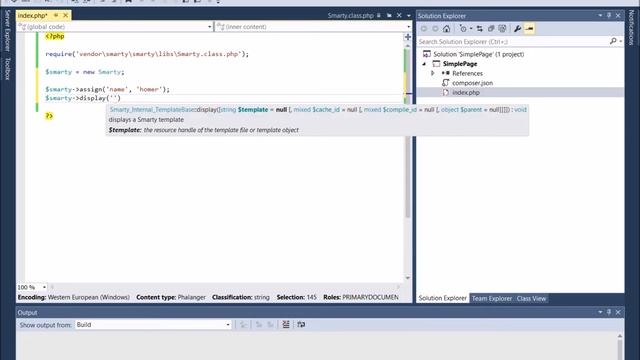Click Clear All output icon

[286, 324]
